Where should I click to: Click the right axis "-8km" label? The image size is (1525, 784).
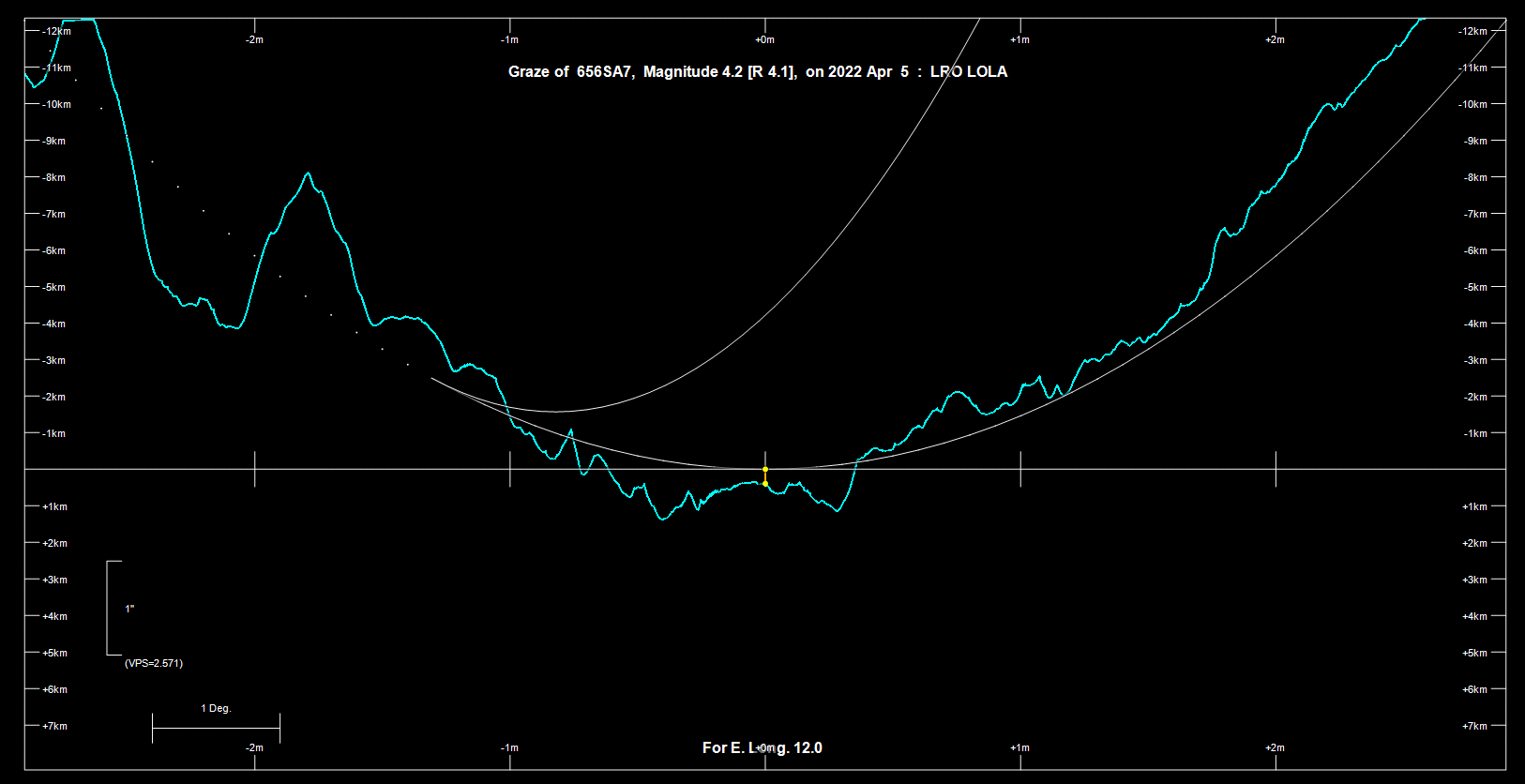[x=1475, y=177]
